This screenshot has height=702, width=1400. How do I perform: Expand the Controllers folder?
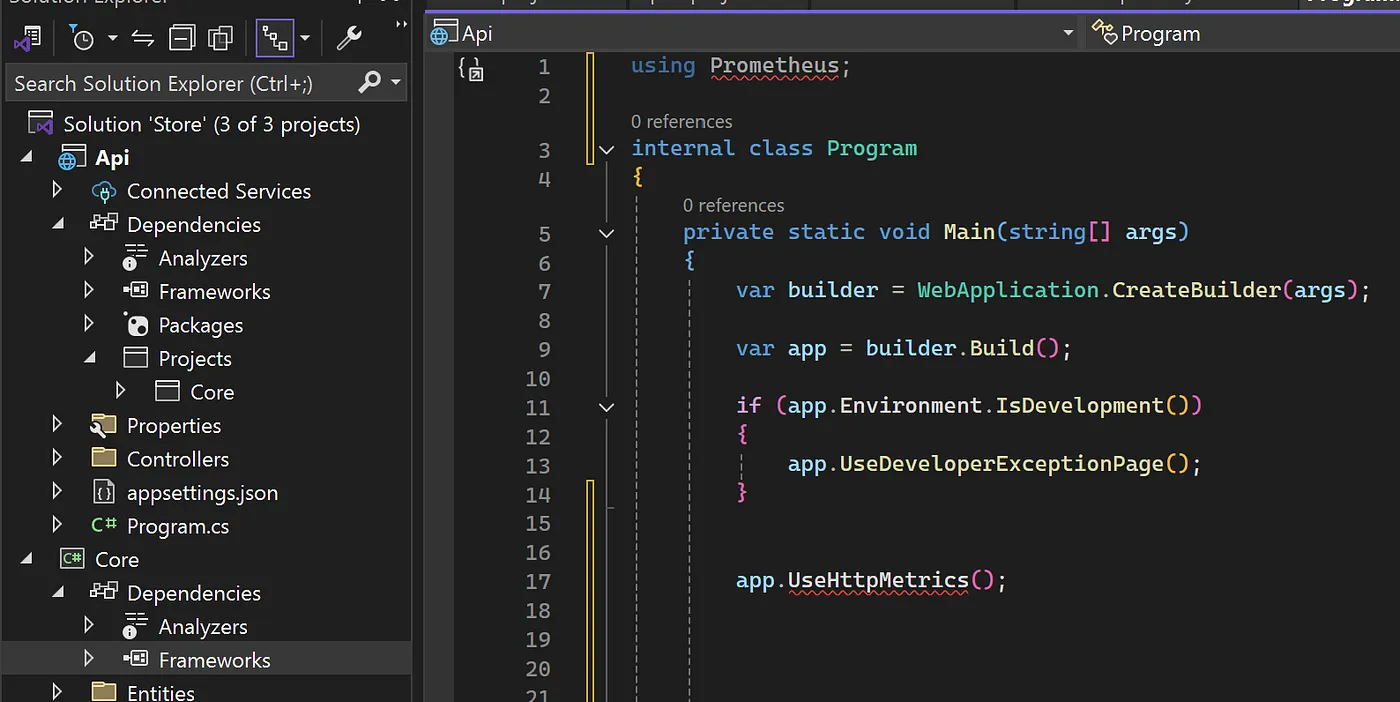57,458
